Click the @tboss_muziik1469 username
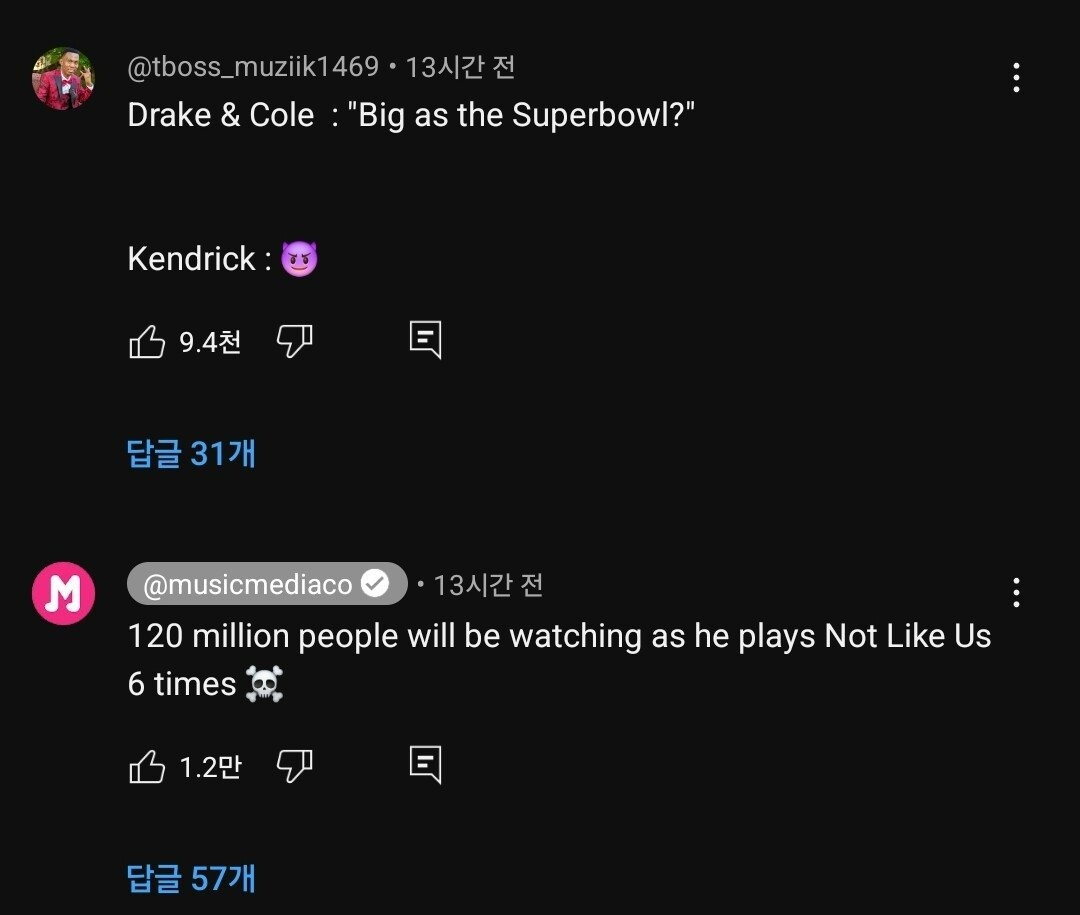This screenshot has width=1080, height=915. click(253, 67)
